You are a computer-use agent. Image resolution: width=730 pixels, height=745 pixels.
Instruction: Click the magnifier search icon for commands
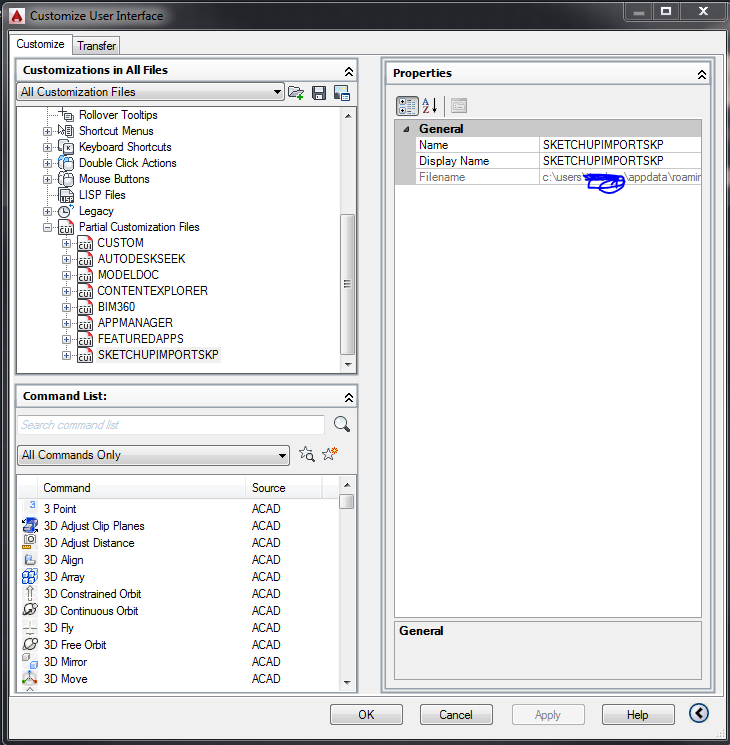click(x=342, y=424)
